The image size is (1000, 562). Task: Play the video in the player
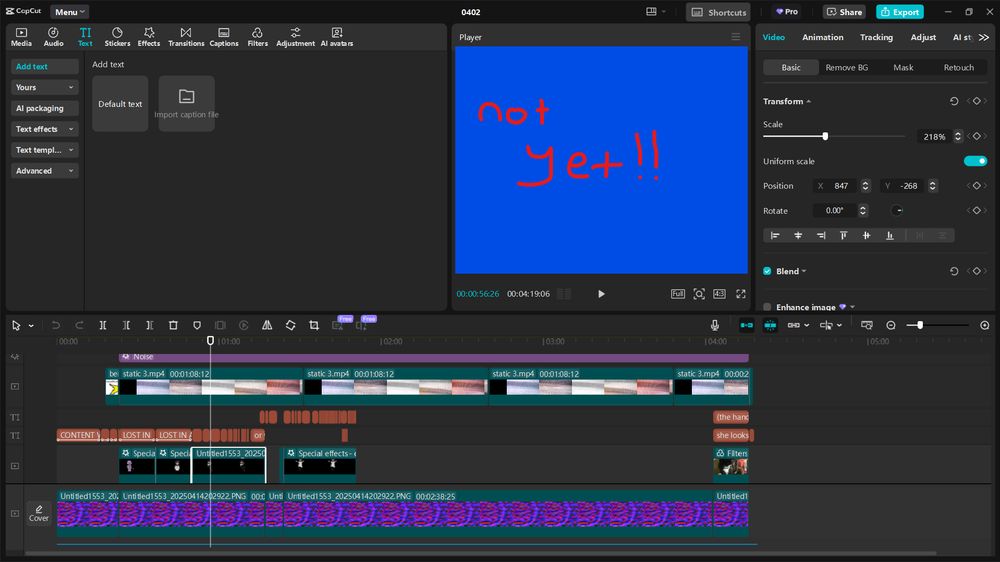click(601, 294)
